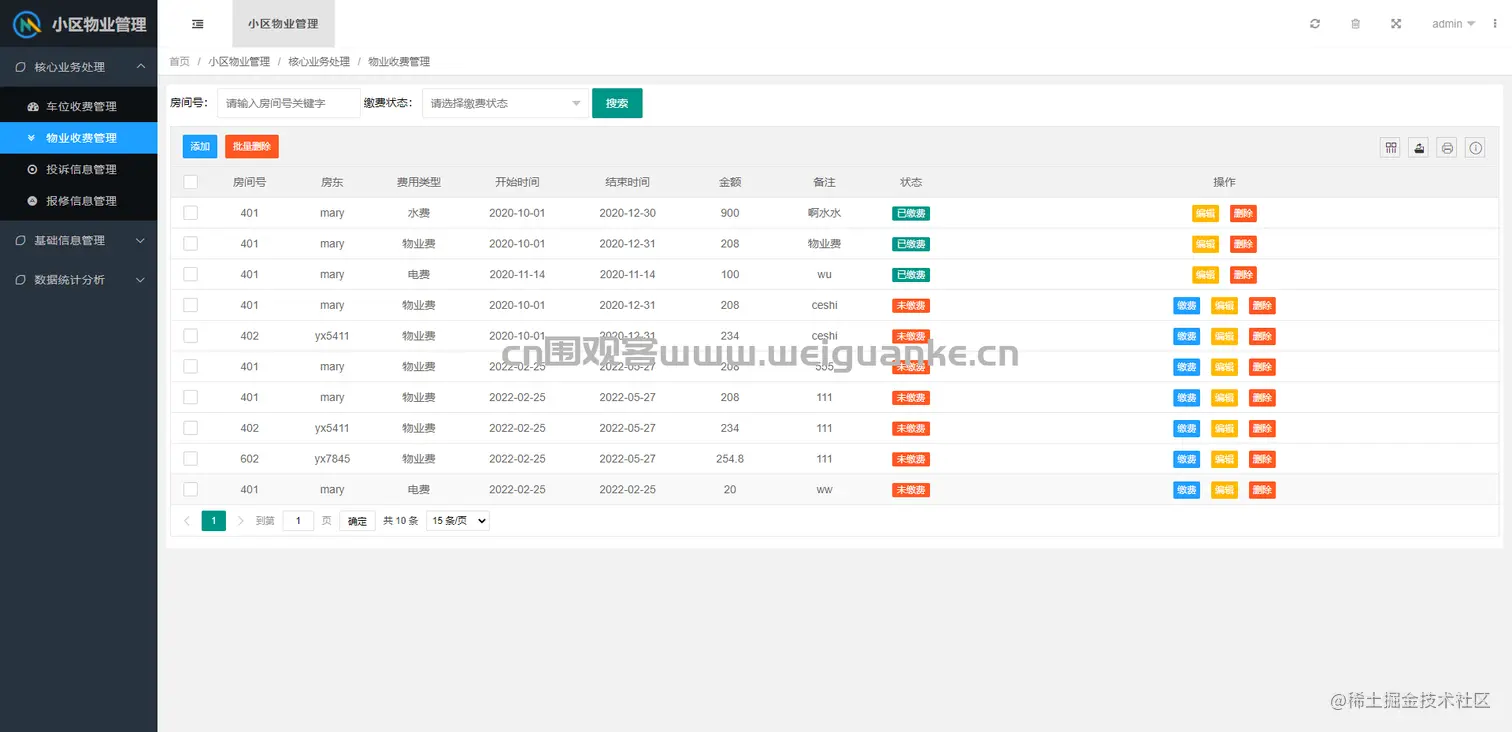This screenshot has width=1512, height=732.
Task: Collapse the 核心业务处理 menu group
Action: [x=79, y=67]
